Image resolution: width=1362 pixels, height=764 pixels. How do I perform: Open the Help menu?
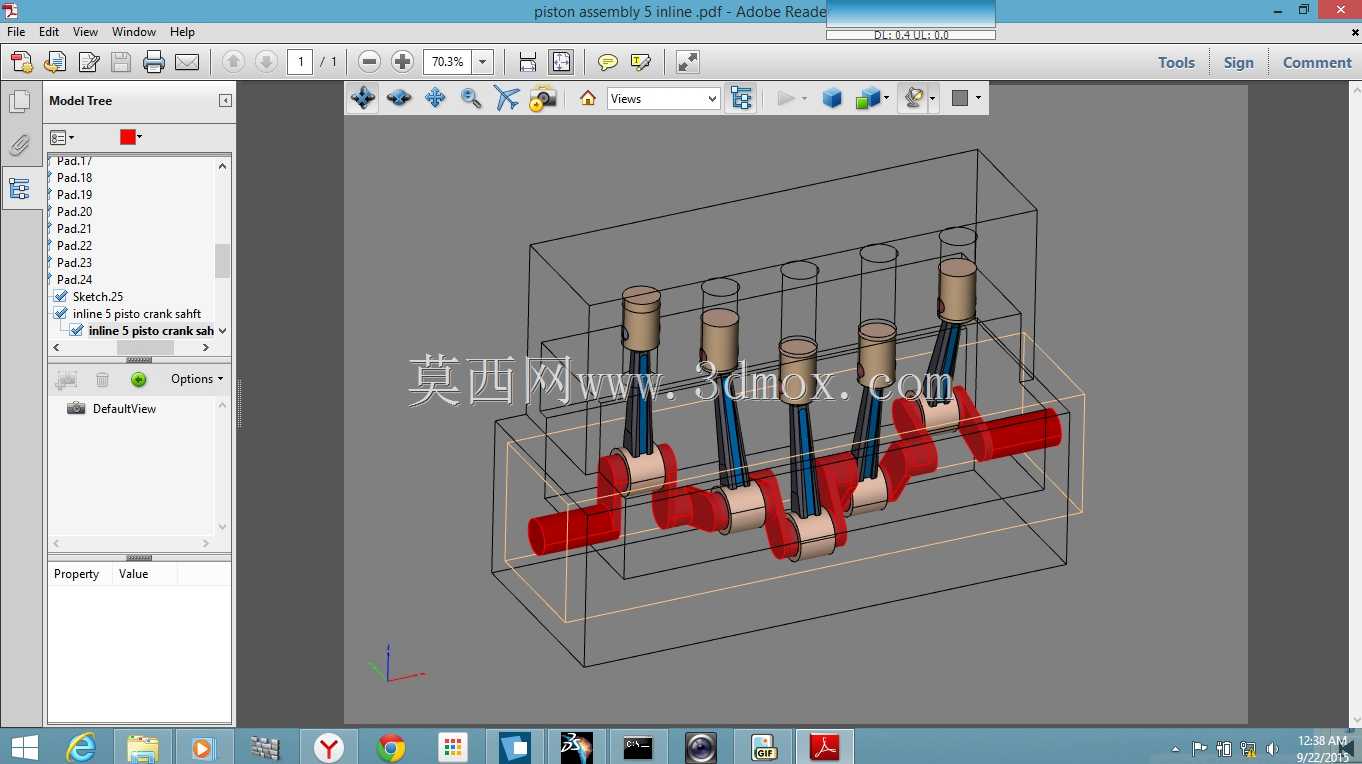183,32
